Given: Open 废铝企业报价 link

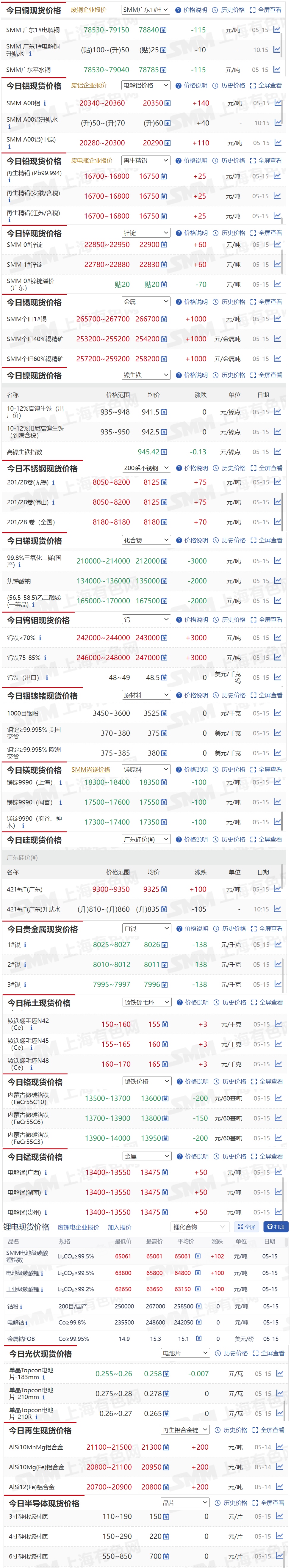Looking at the screenshot, I should [89, 85].
